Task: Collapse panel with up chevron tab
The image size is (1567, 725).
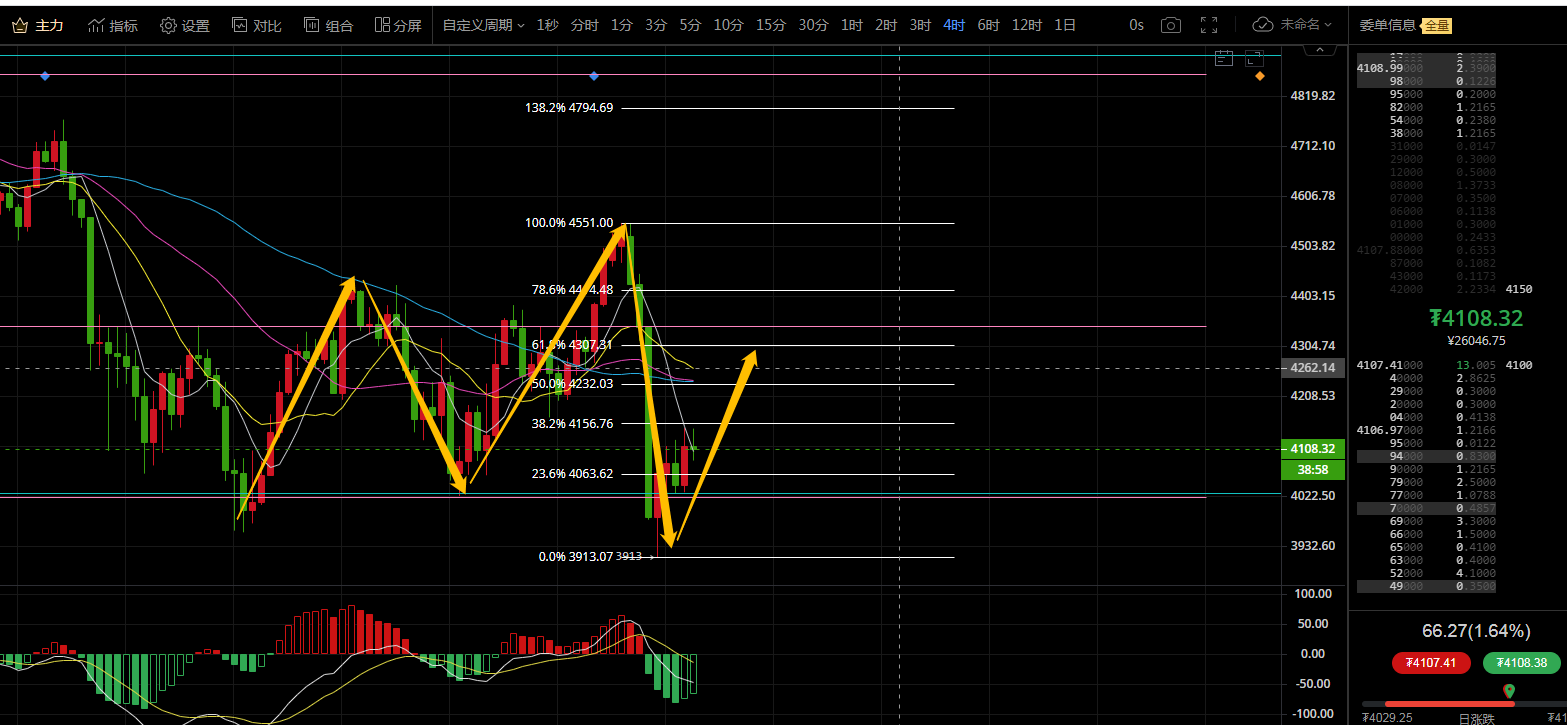Action: point(1322,48)
